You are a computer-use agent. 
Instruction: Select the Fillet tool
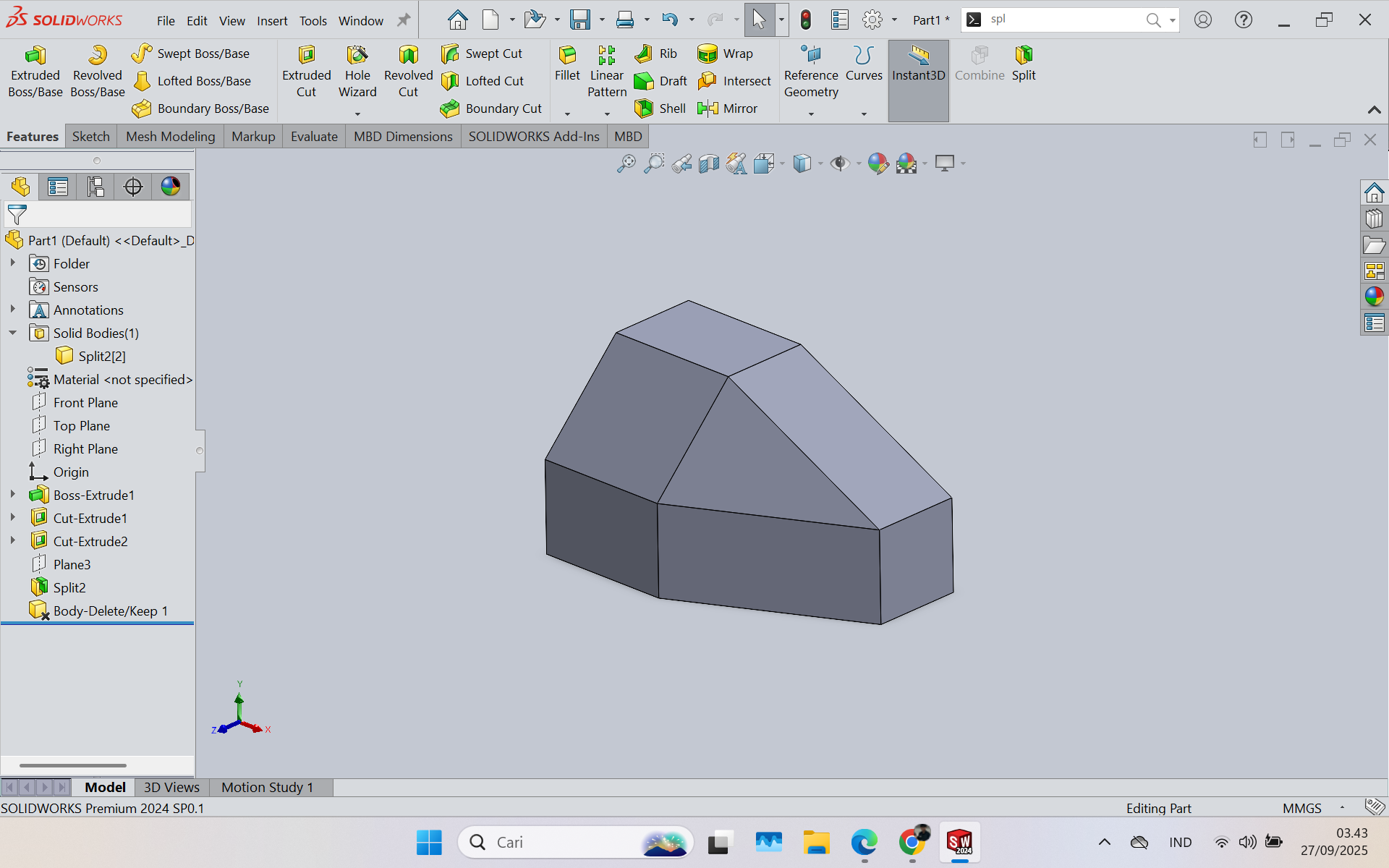567,56
